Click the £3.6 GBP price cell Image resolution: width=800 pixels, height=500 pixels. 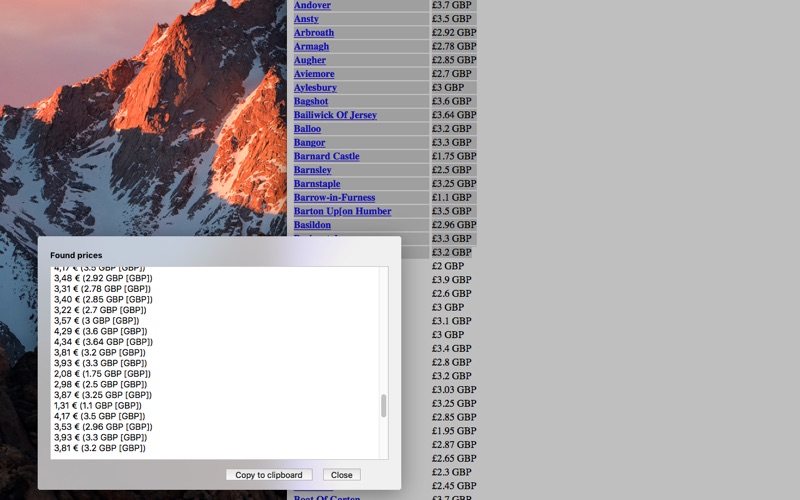tap(452, 102)
